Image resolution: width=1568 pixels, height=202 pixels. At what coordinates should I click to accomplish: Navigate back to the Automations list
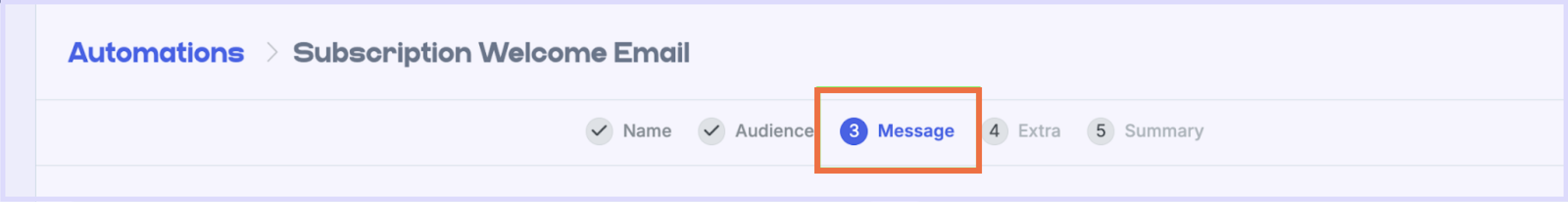tap(156, 53)
